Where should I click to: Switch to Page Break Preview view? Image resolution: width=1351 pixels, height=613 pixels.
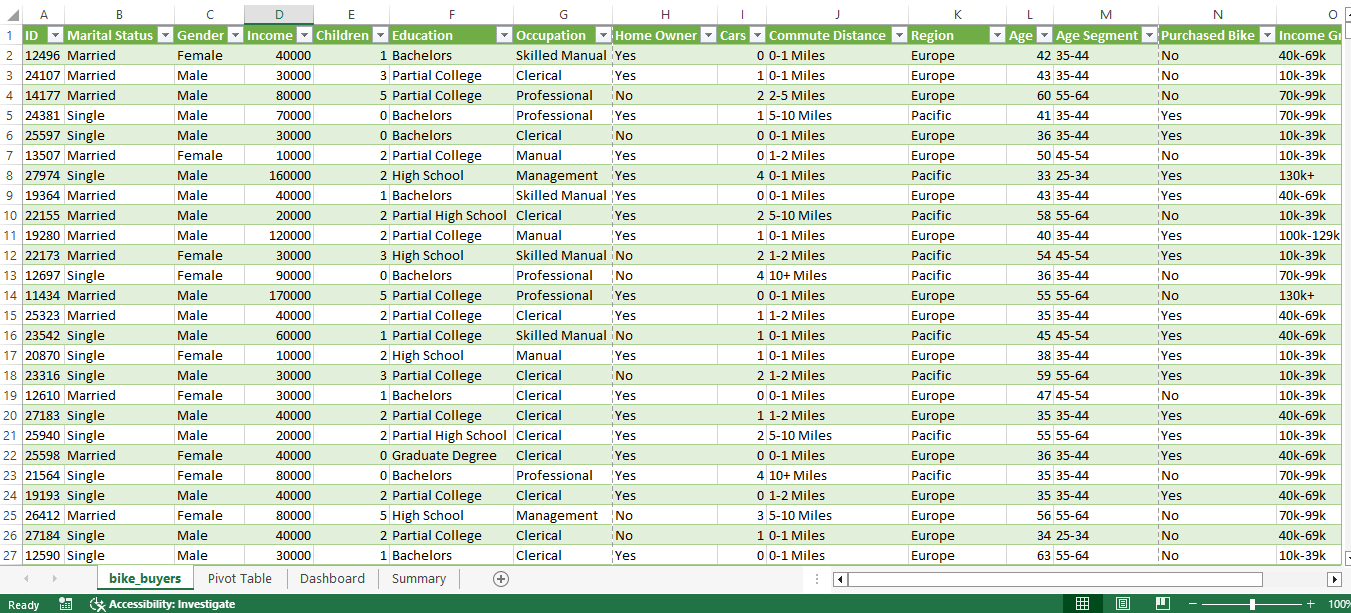[1162, 604]
